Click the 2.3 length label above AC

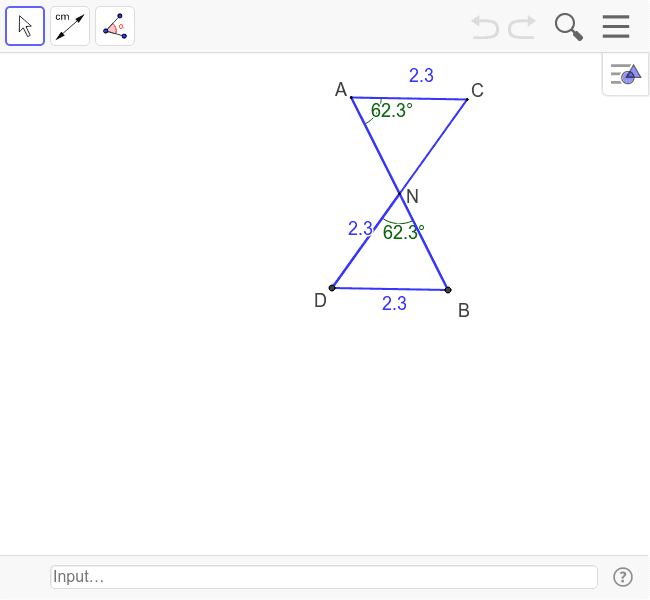click(421, 75)
